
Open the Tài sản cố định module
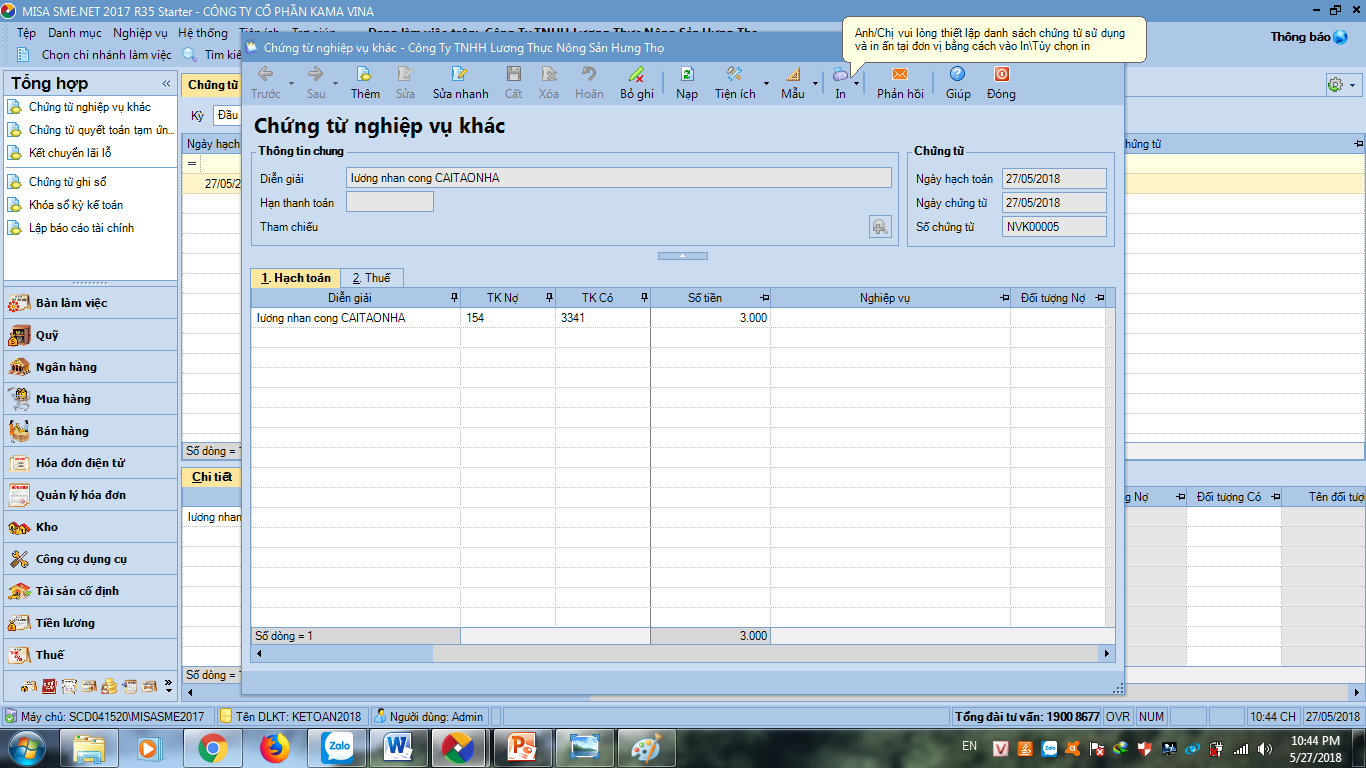tap(91, 591)
